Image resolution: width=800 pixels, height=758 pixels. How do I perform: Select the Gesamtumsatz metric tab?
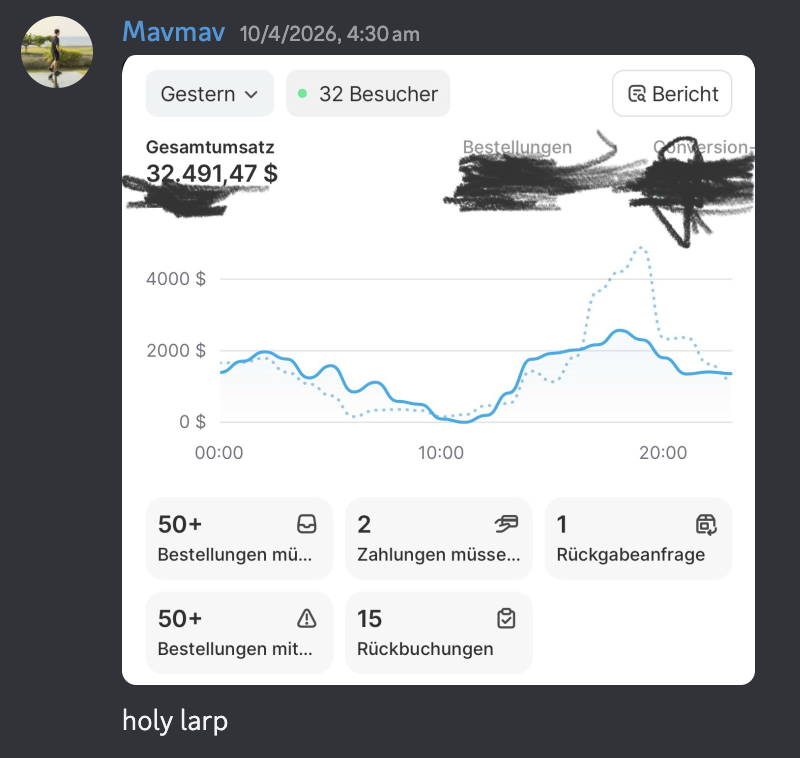(x=210, y=147)
